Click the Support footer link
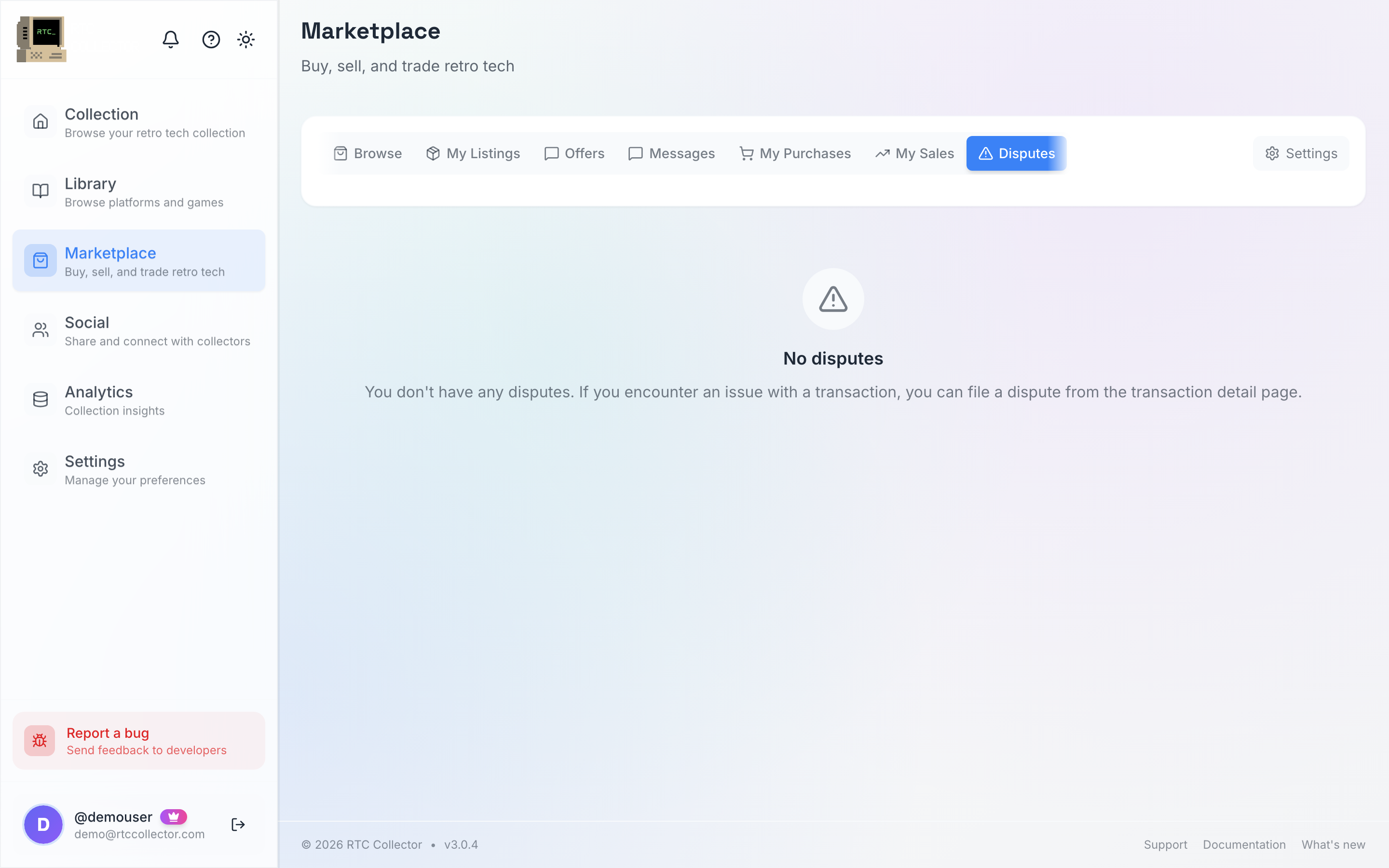Image resolution: width=1389 pixels, height=868 pixels. 1165,844
